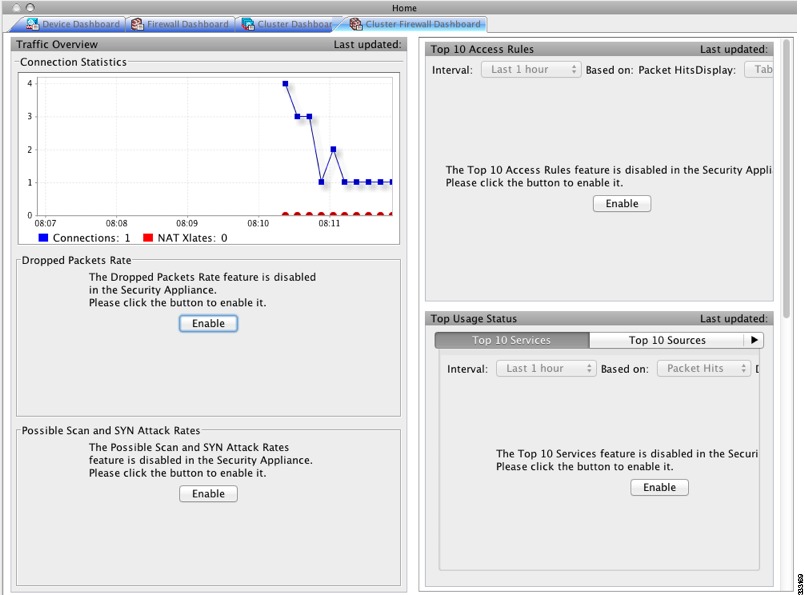This screenshot has height=595, width=805.
Task: Click the right arrow beside Top 10 Sources
Action: (754, 340)
